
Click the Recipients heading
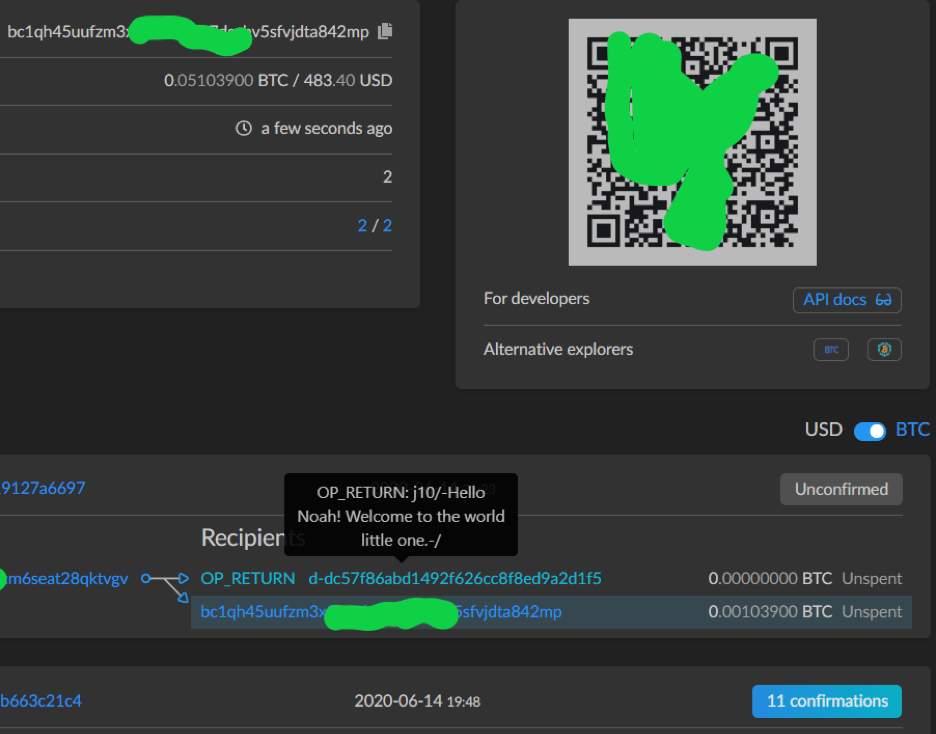click(253, 538)
